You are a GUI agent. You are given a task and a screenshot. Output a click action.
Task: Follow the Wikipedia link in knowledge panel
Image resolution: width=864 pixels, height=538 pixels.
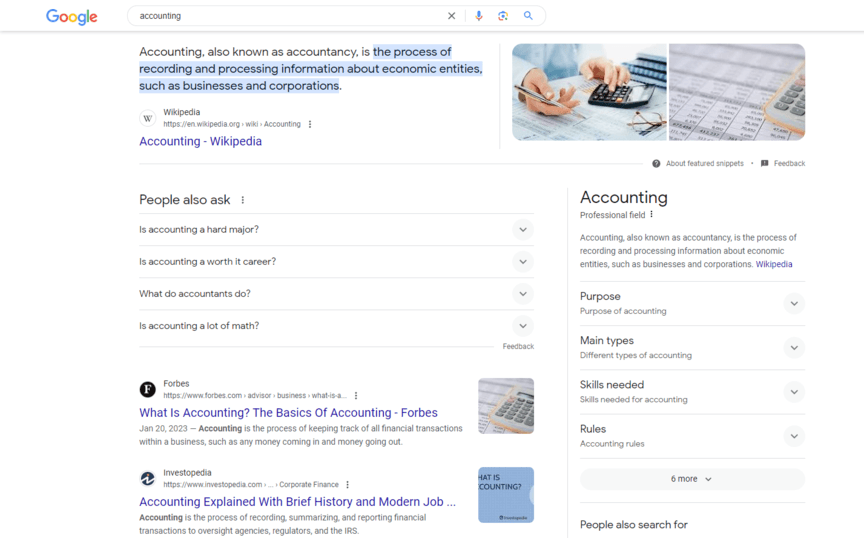tap(774, 265)
